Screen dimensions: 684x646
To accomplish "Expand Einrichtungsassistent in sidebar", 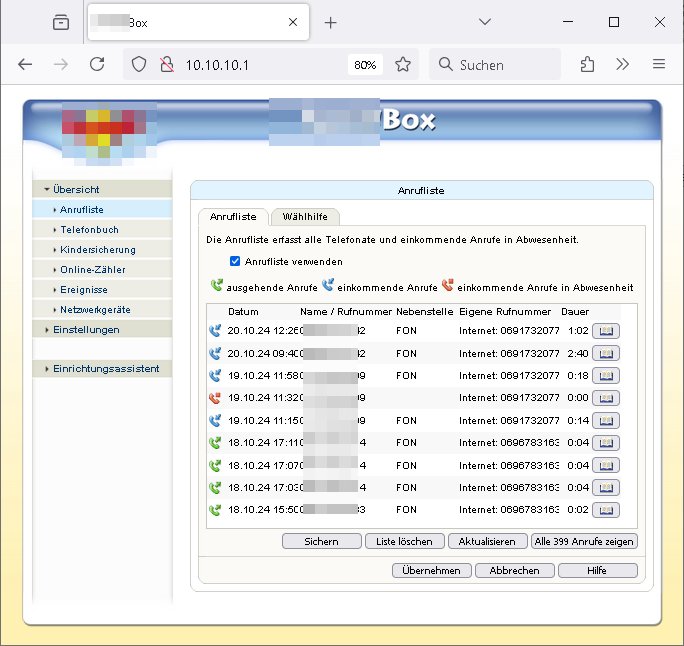I will [105, 369].
